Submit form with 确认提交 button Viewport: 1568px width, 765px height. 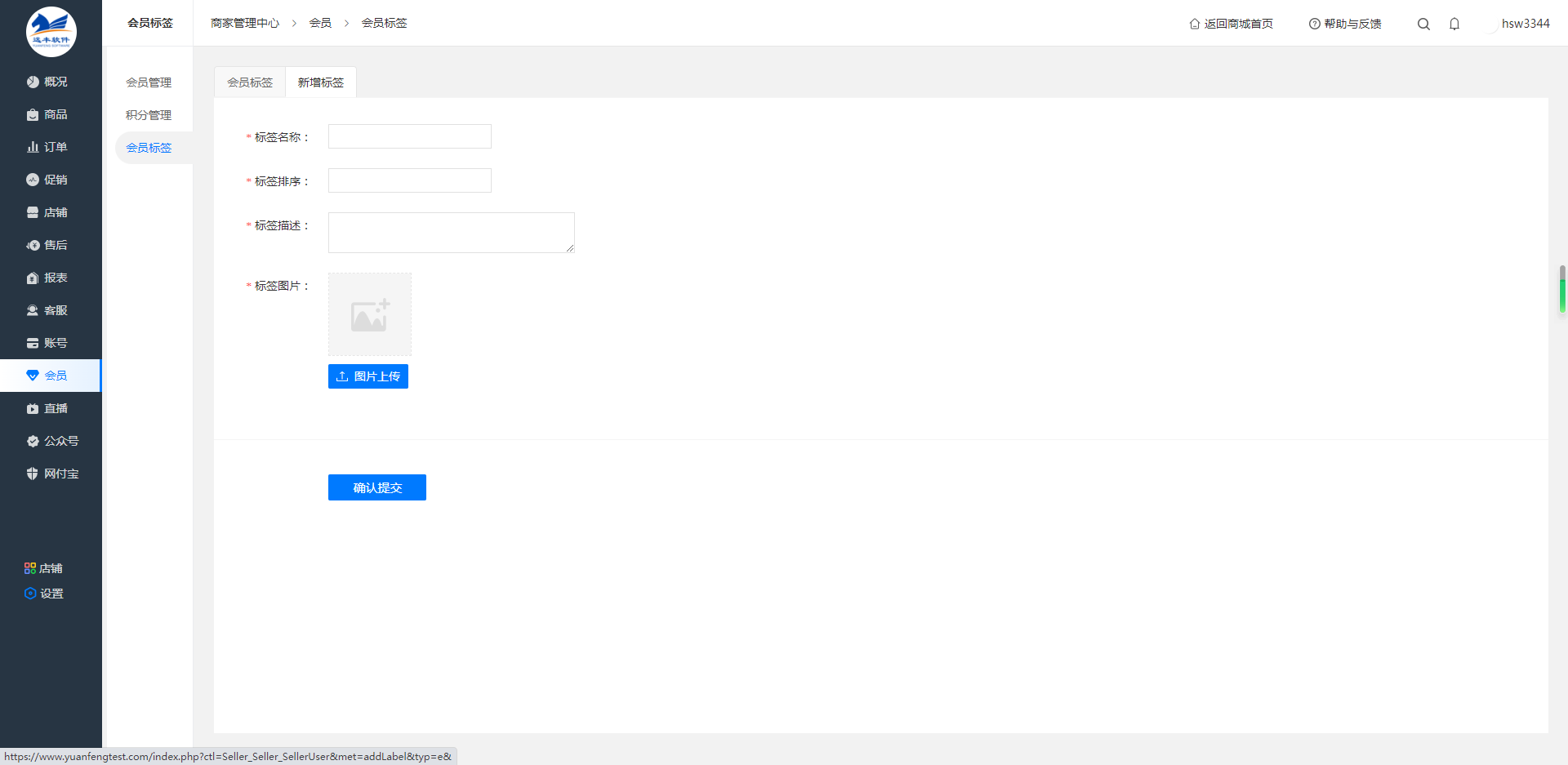pyautogui.click(x=377, y=487)
